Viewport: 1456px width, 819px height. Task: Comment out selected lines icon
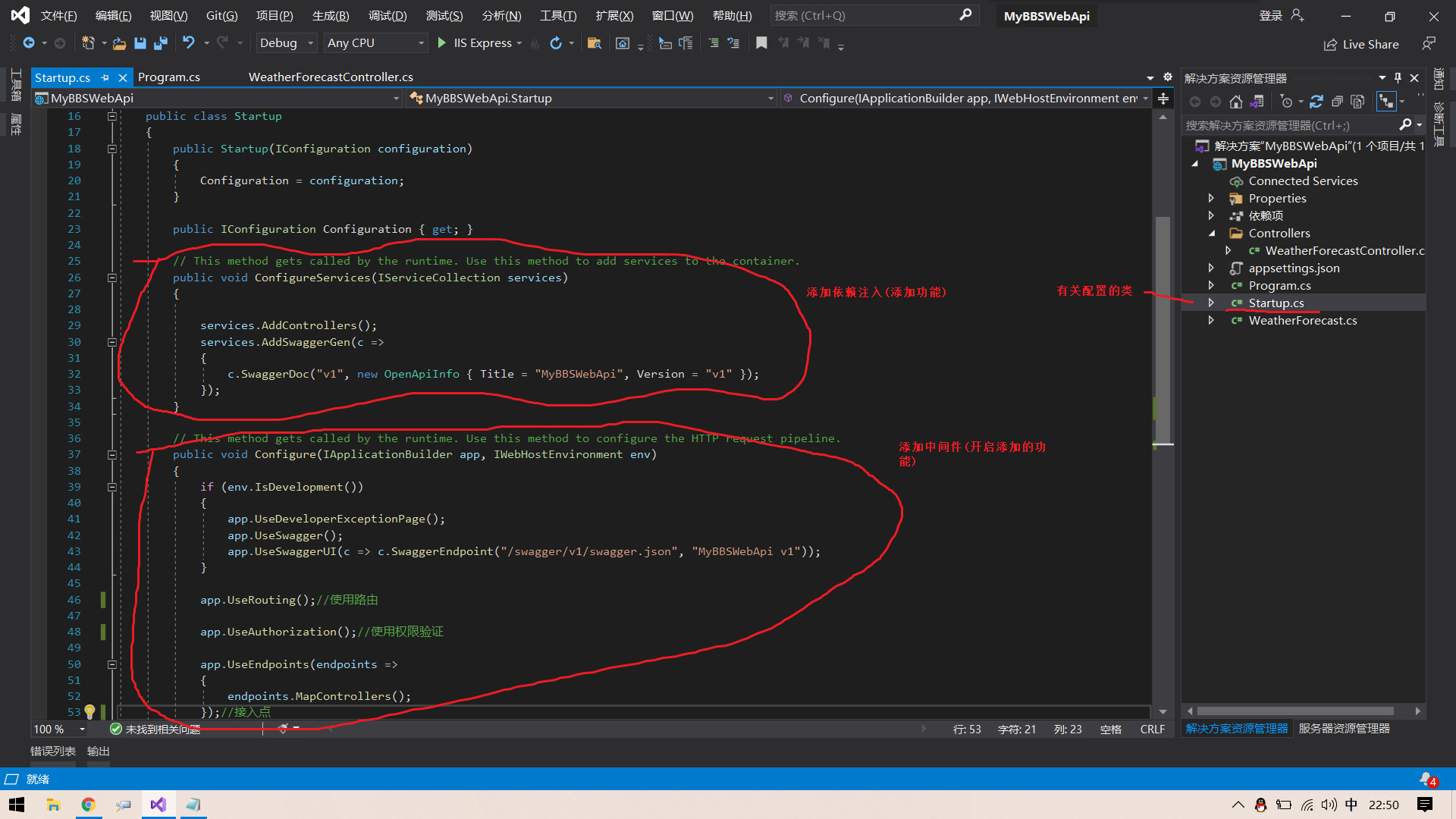pyautogui.click(x=713, y=43)
